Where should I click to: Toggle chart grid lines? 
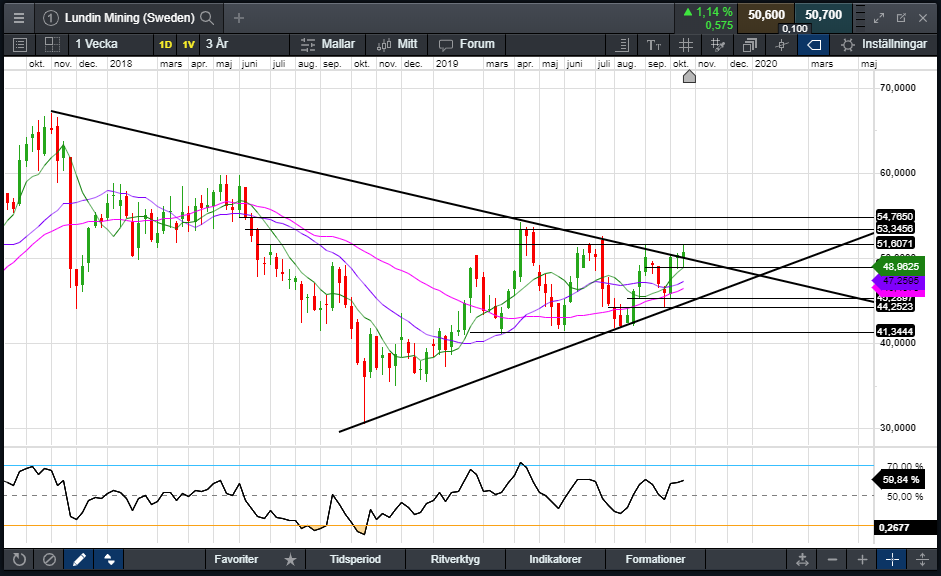[685, 44]
